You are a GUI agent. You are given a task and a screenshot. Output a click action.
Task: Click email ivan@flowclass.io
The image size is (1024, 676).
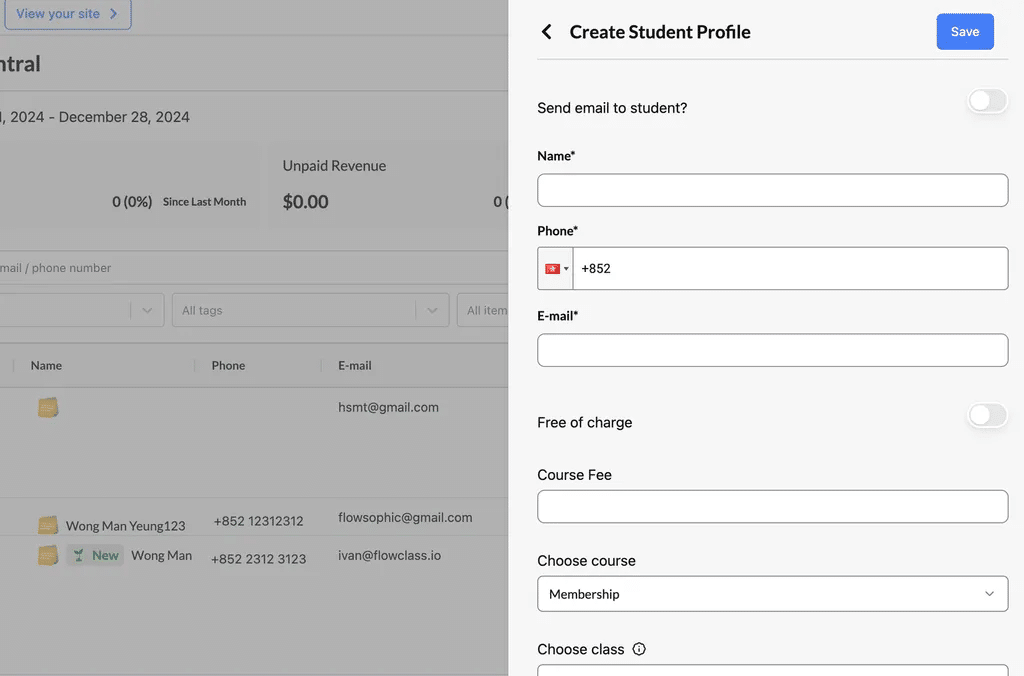(x=389, y=555)
